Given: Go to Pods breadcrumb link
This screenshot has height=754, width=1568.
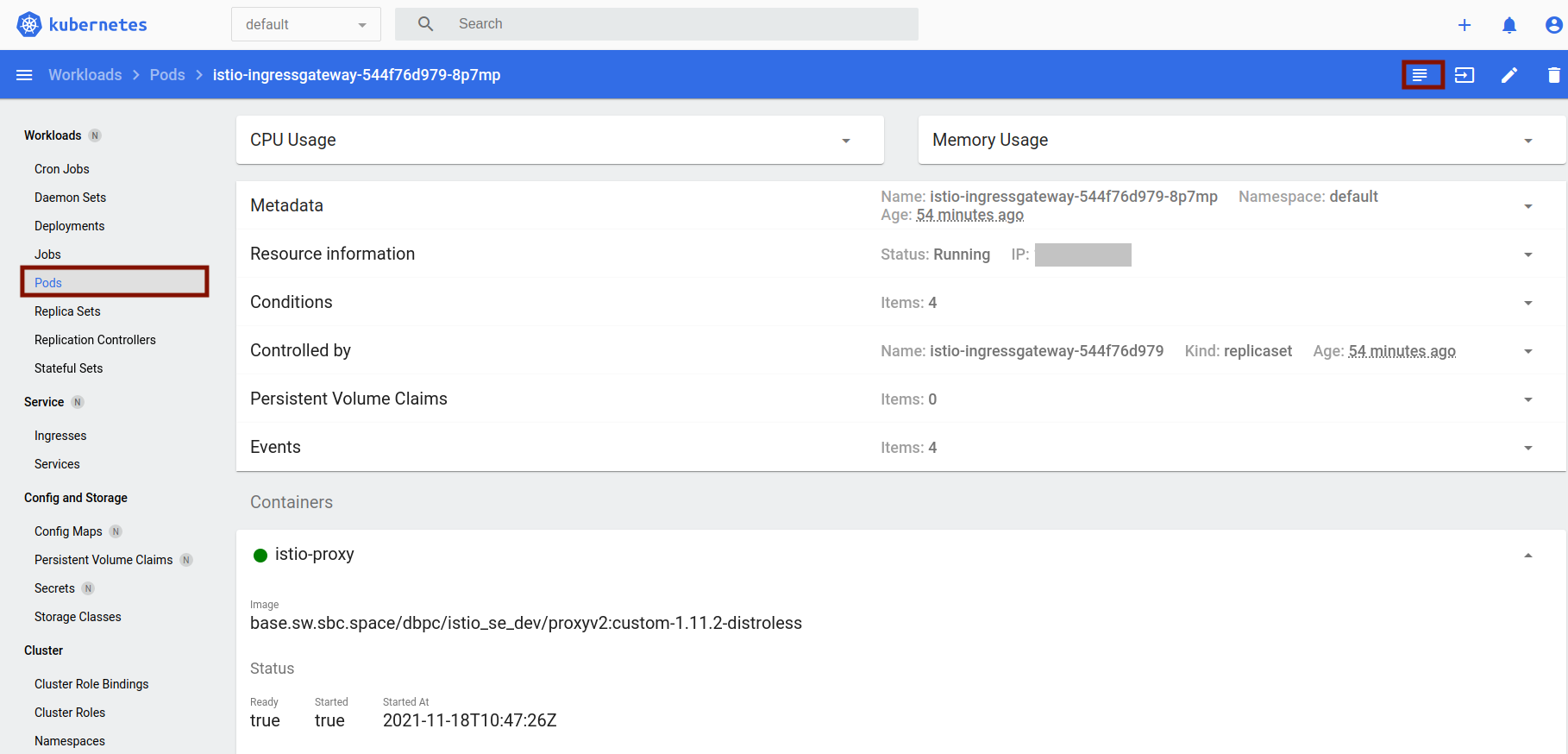Looking at the screenshot, I should 167,75.
